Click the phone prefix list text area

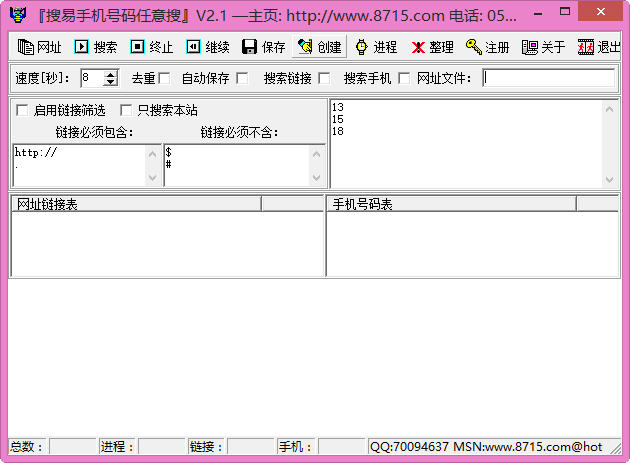[466, 143]
